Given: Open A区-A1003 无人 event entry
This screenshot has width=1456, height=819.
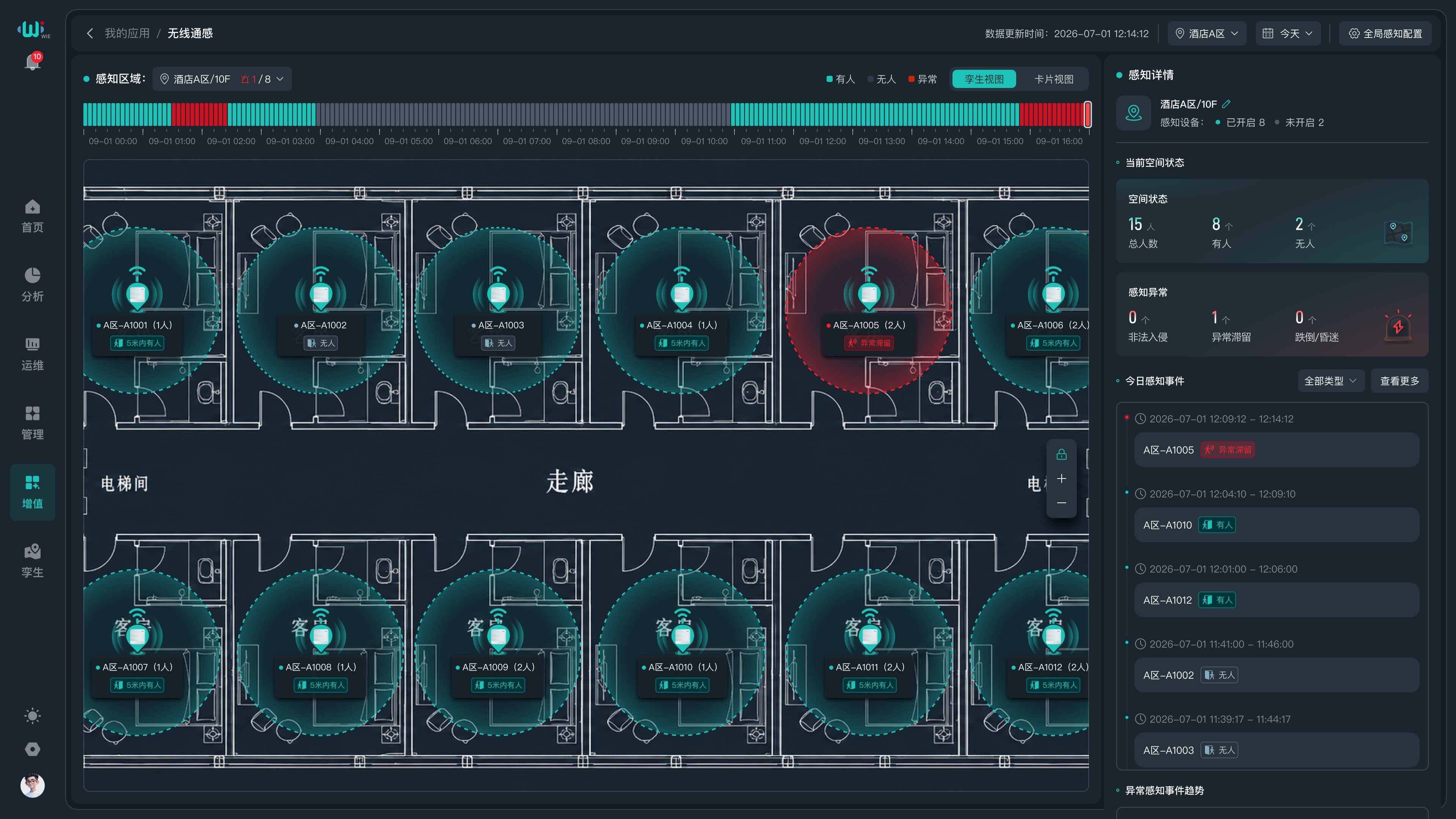Looking at the screenshot, I should (1276, 751).
